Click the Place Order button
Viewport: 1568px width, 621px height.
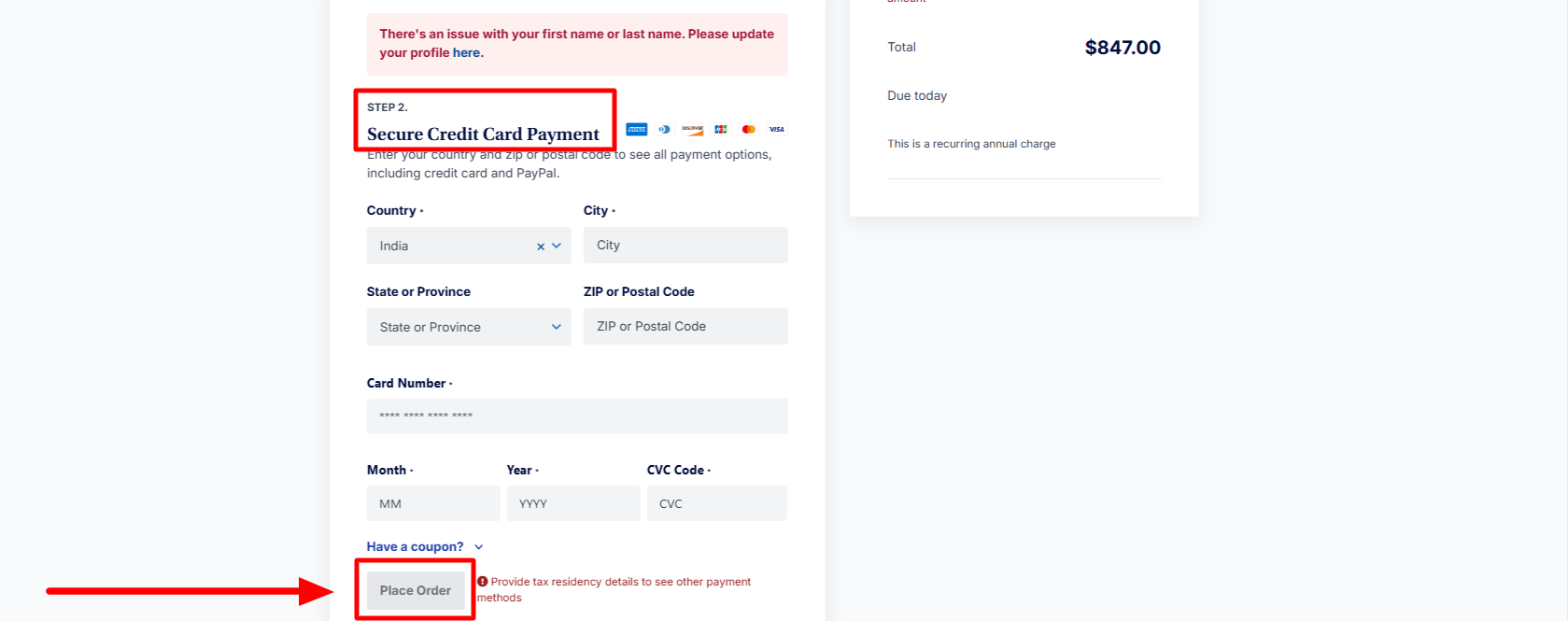[416, 590]
